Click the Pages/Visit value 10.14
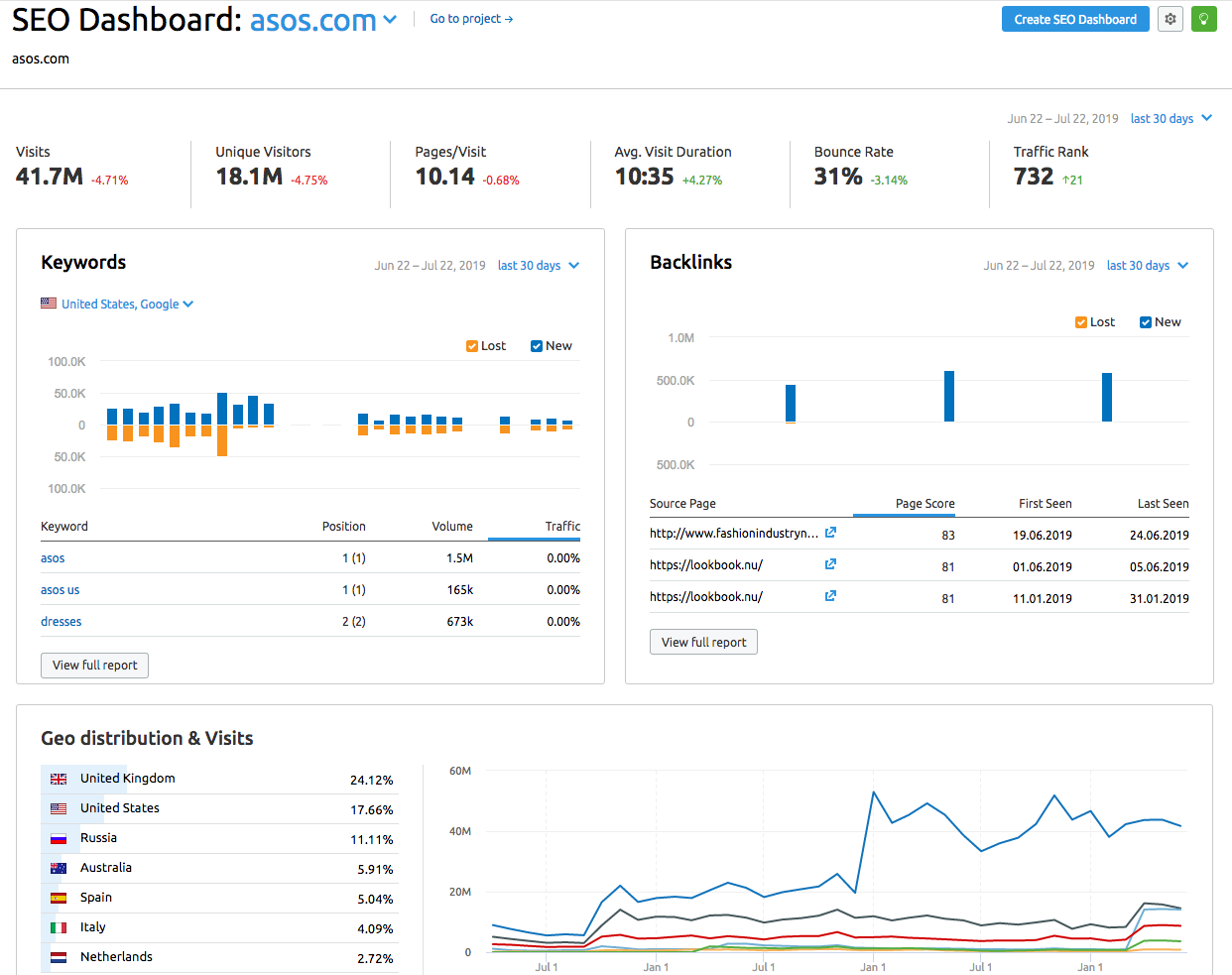The width and height of the screenshot is (1232, 975). 445,177
